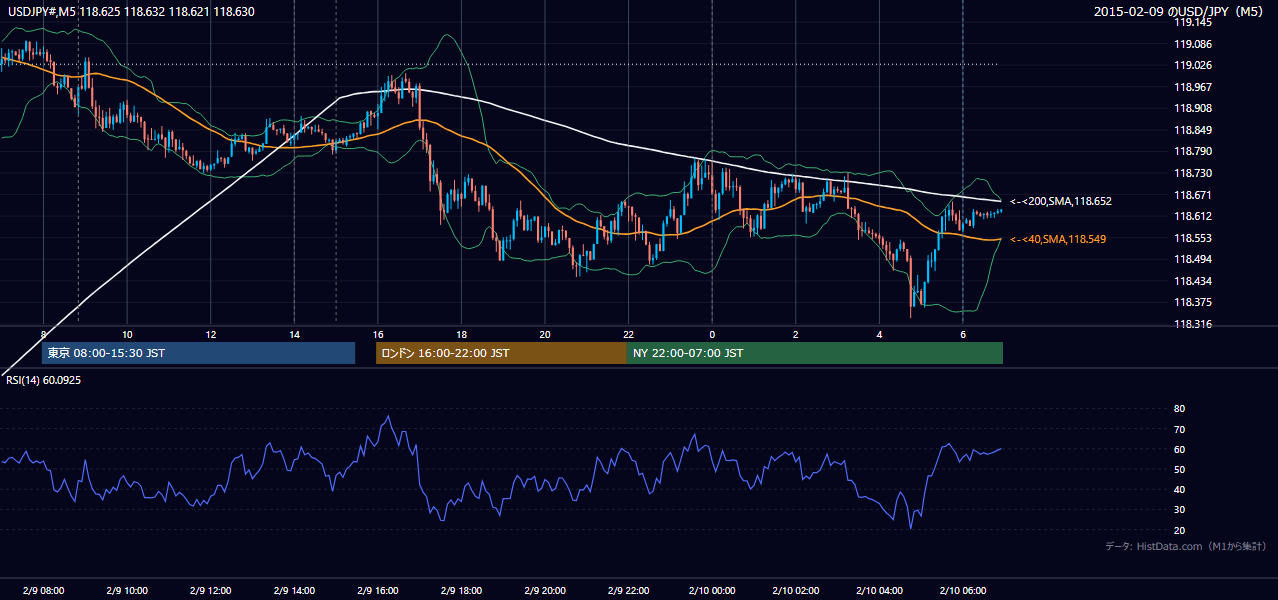
Task: Click price axis value 118.434
Action: [x=1192, y=281]
